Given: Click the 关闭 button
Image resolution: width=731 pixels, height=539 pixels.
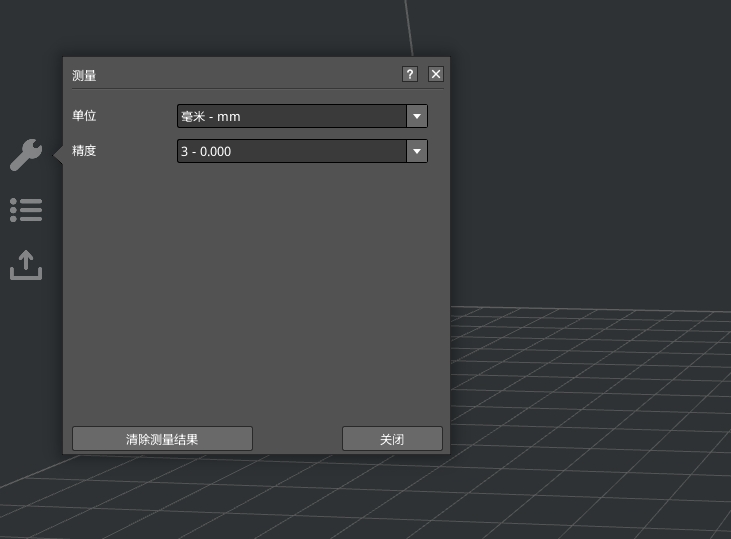Looking at the screenshot, I should tap(392, 439).
